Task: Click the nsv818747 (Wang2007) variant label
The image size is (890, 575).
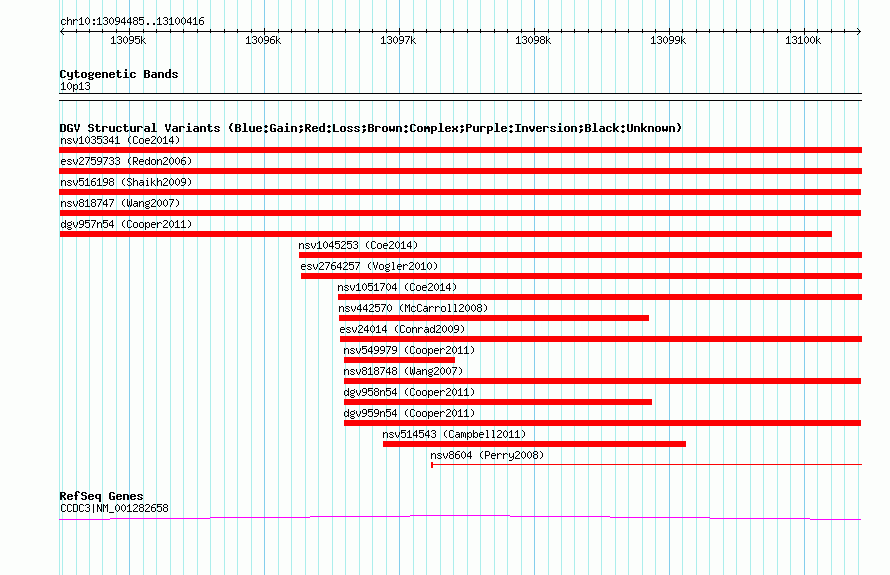Action: point(120,203)
